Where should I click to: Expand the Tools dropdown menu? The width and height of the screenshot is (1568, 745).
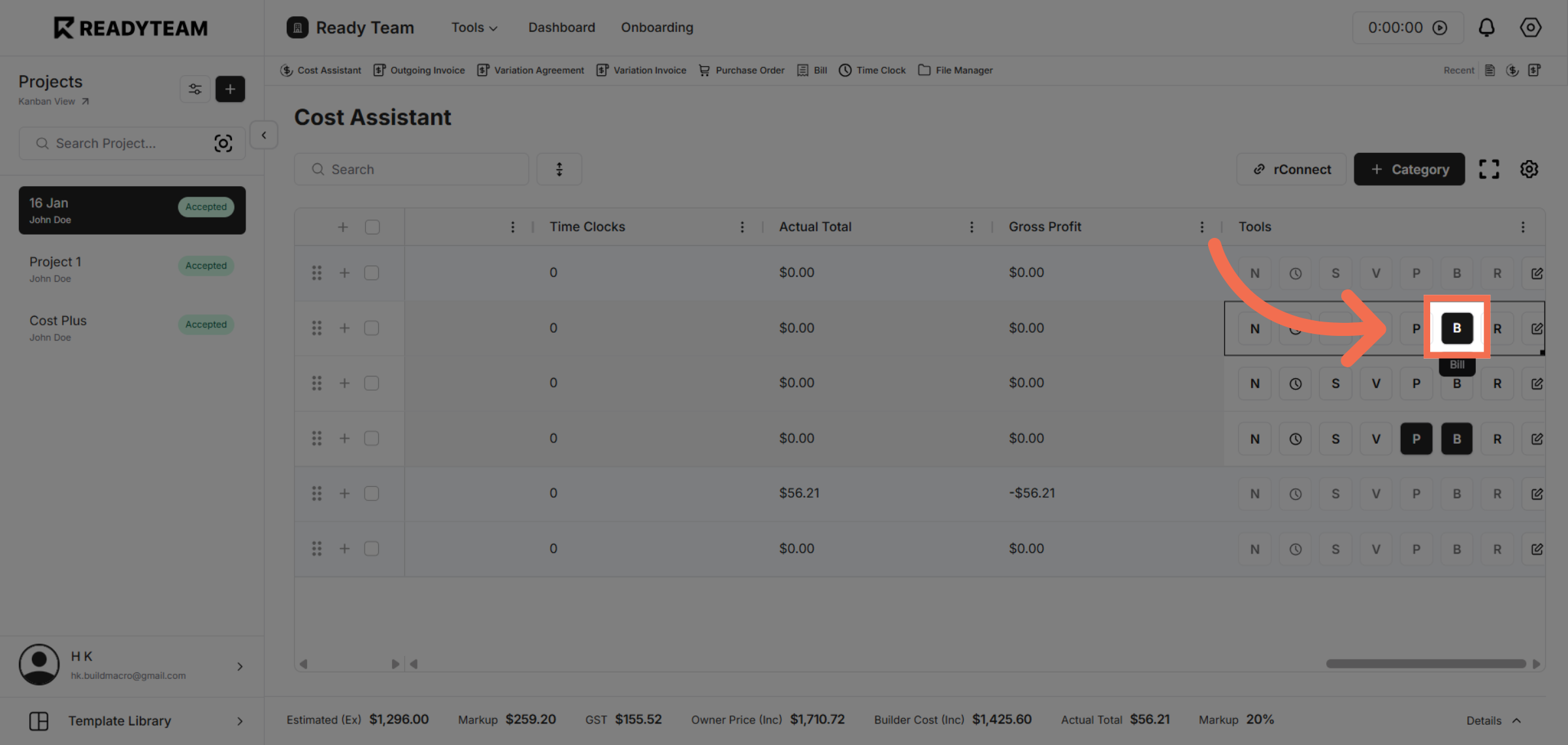click(x=474, y=27)
